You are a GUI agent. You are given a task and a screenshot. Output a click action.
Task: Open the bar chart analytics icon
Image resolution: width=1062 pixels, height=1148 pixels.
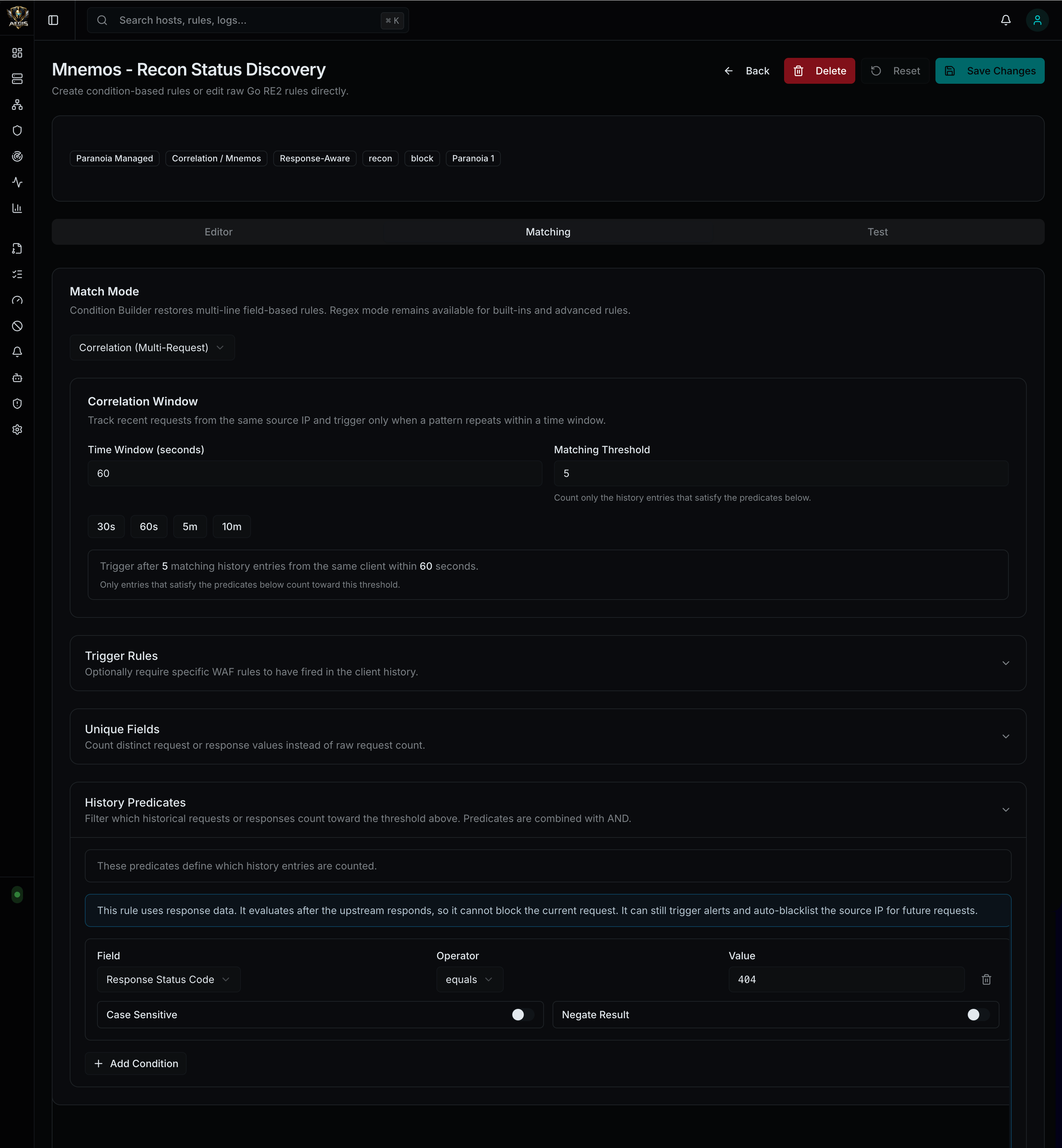pyautogui.click(x=17, y=208)
